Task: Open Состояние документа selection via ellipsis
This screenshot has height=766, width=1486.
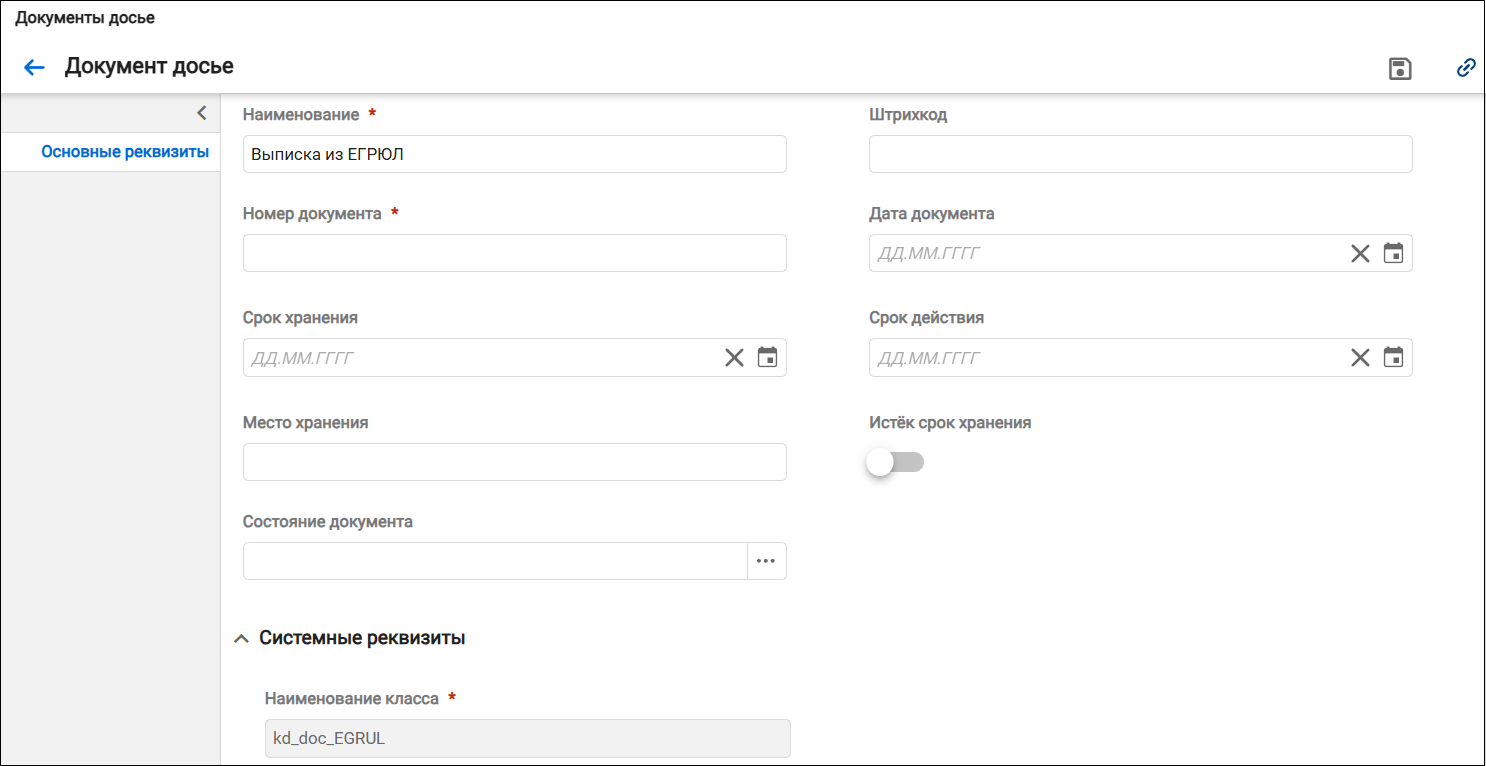Action: click(x=766, y=561)
